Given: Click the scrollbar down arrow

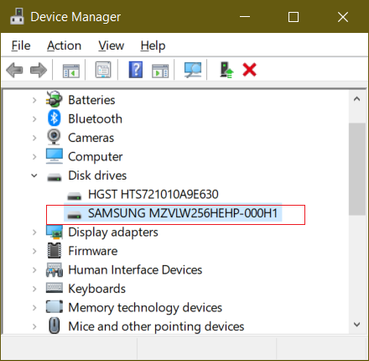Looking at the screenshot, I should (357, 324).
